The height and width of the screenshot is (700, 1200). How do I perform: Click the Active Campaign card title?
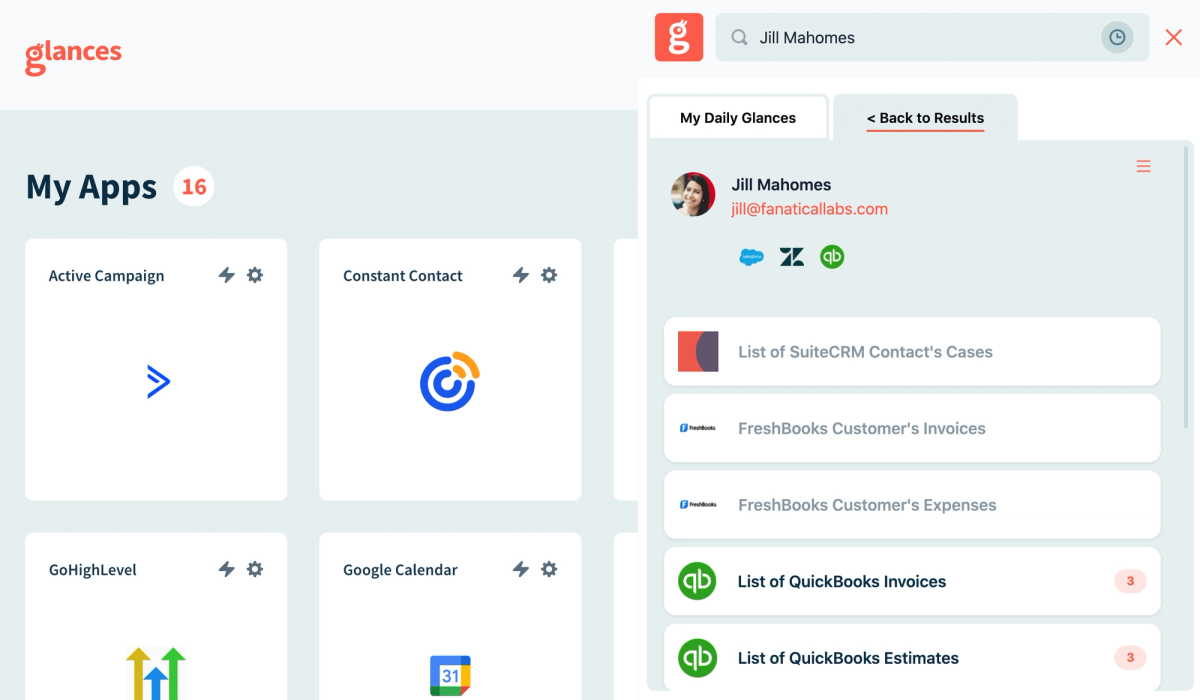(x=106, y=276)
